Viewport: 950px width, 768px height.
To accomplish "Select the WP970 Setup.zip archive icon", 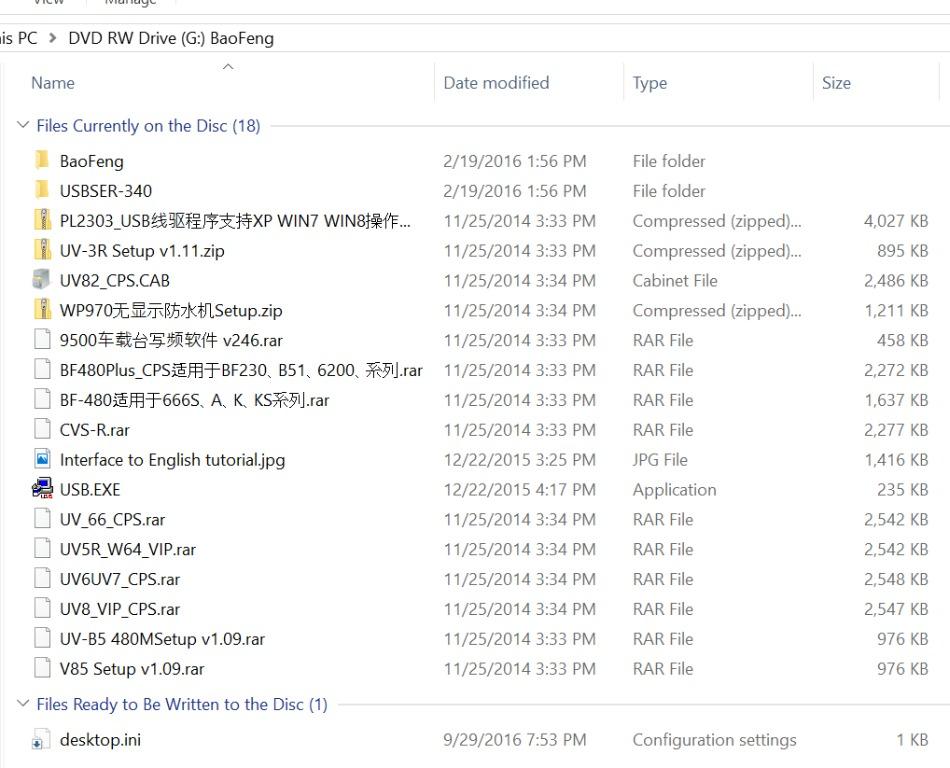I will click(42, 311).
